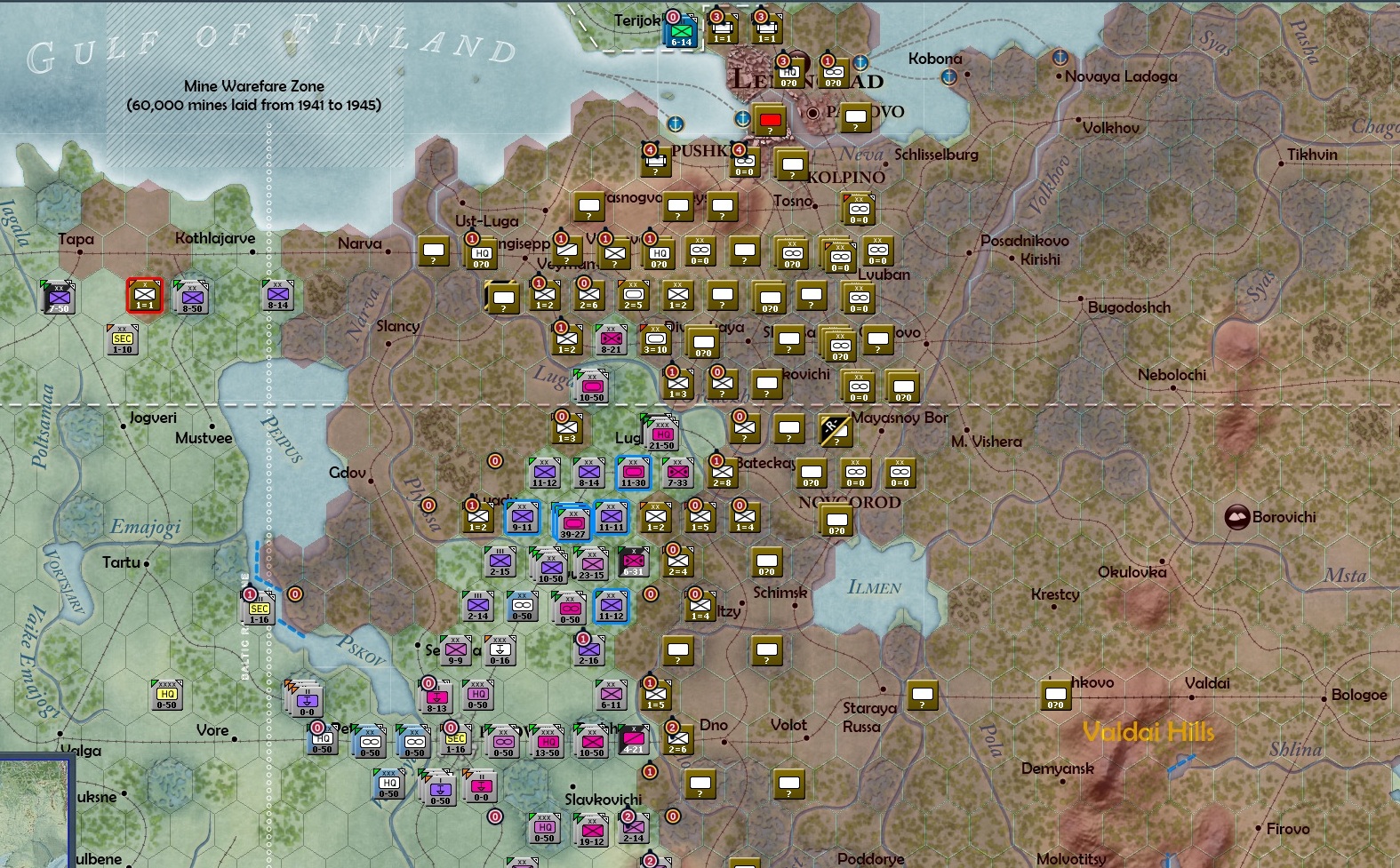Viewport: 1400px width, 868px height.
Task: Click the pink 8-13 support stack
Action: [x=436, y=698]
